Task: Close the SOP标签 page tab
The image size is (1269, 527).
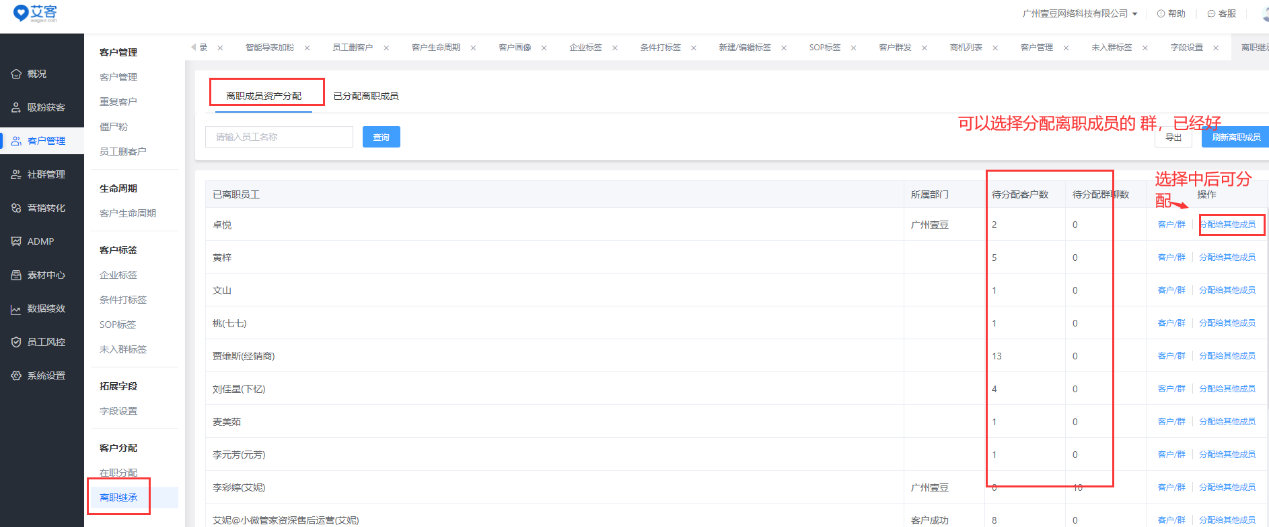Action: (853, 48)
